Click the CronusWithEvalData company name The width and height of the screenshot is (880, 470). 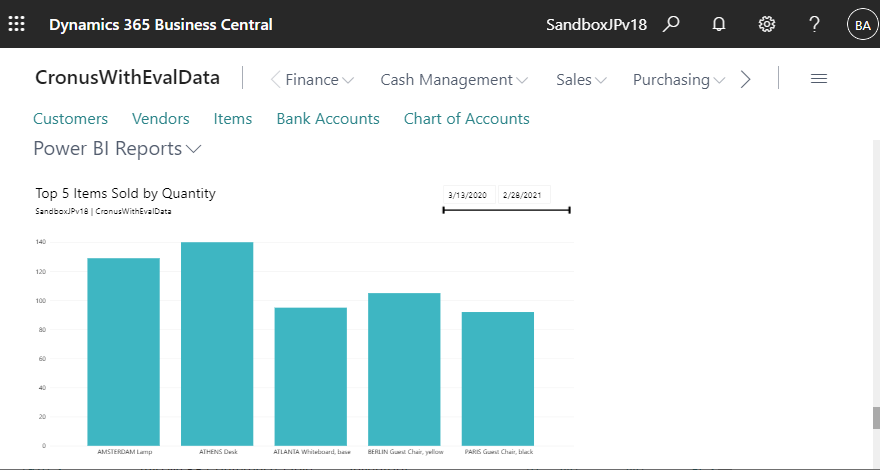pyautogui.click(x=127, y=77)
